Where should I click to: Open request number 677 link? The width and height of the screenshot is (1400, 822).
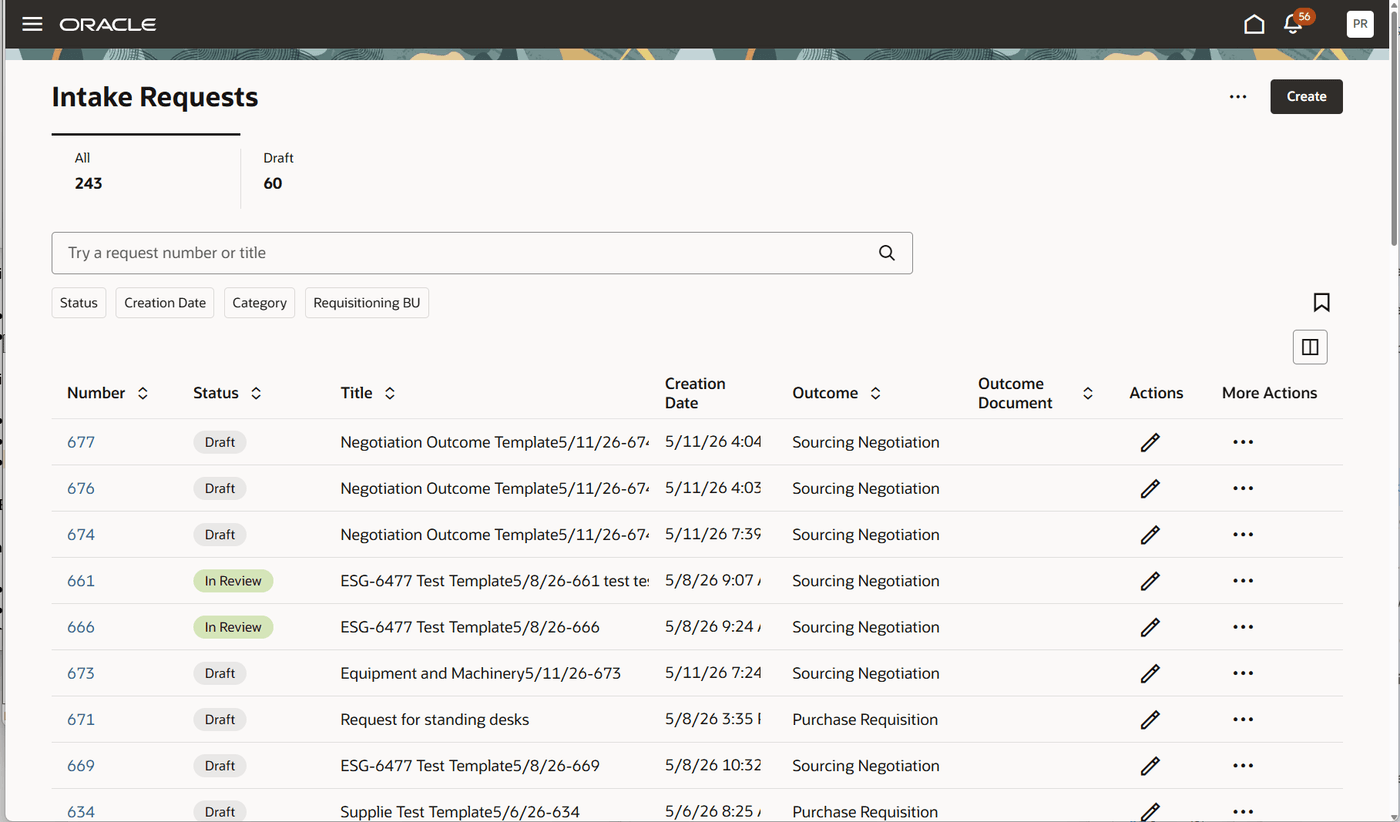[81, 442]
